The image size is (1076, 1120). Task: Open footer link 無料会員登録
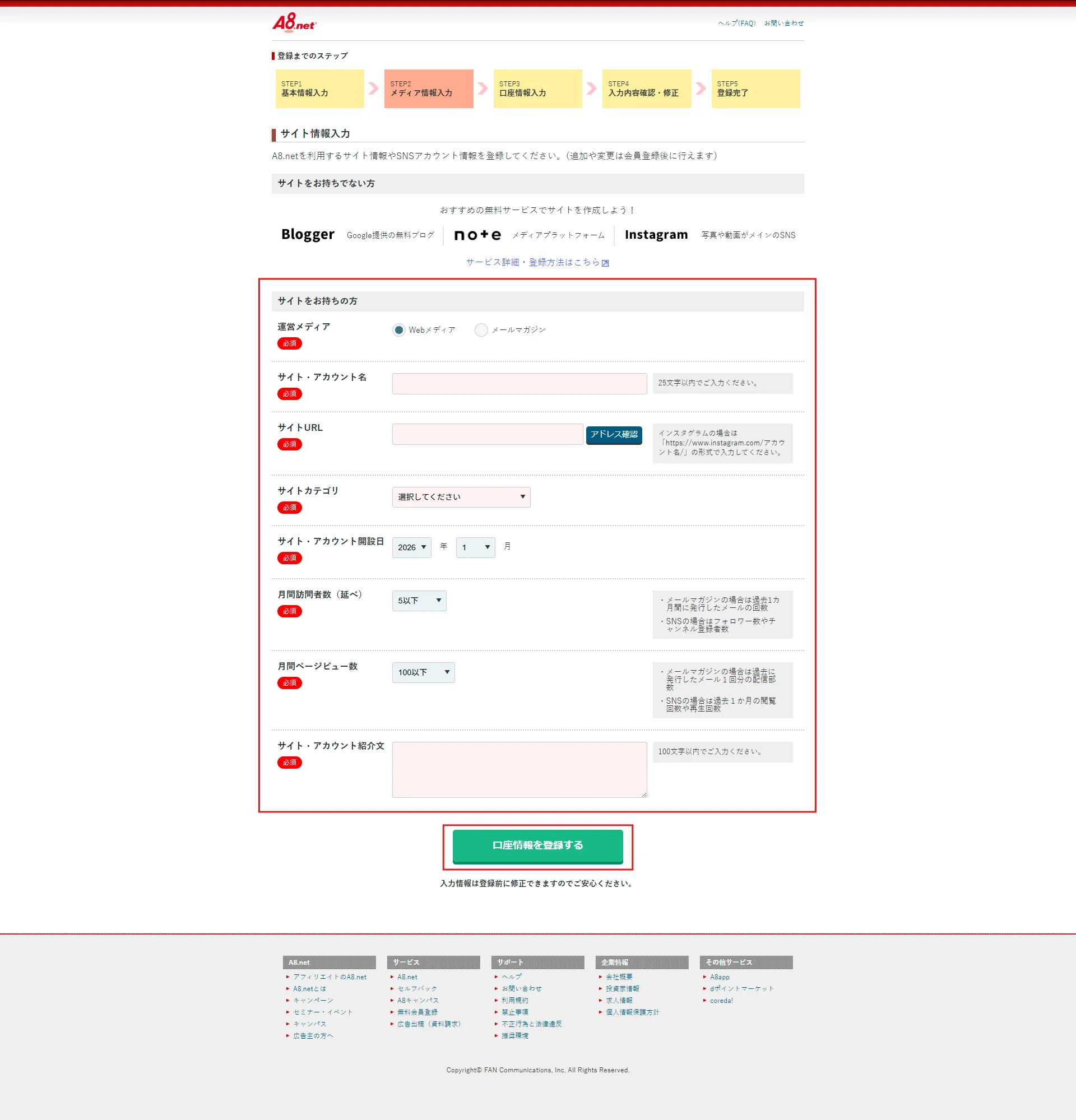click(x=418, y=1012)
